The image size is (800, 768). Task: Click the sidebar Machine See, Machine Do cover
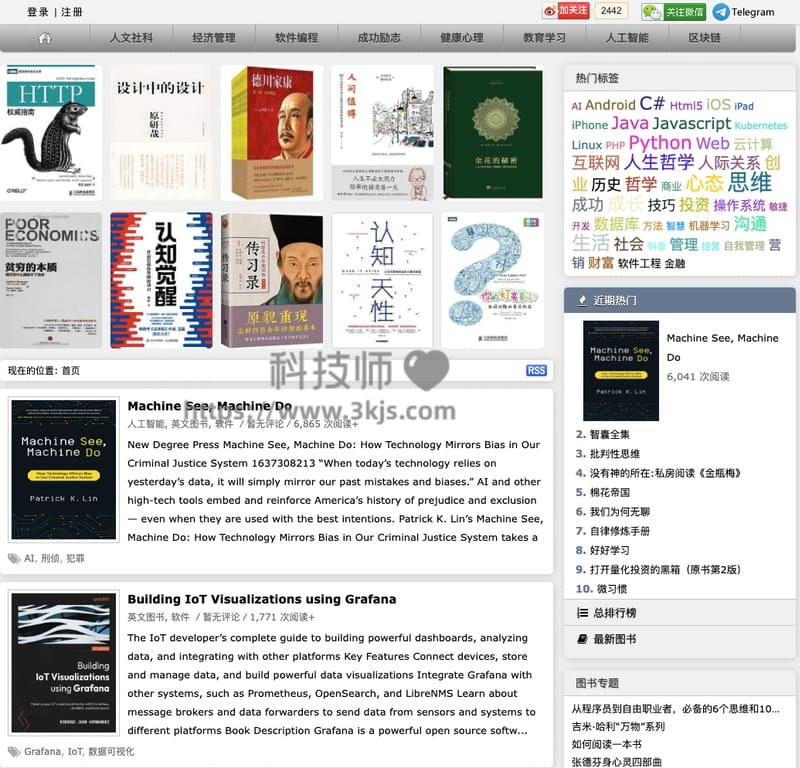coord(621,370)
